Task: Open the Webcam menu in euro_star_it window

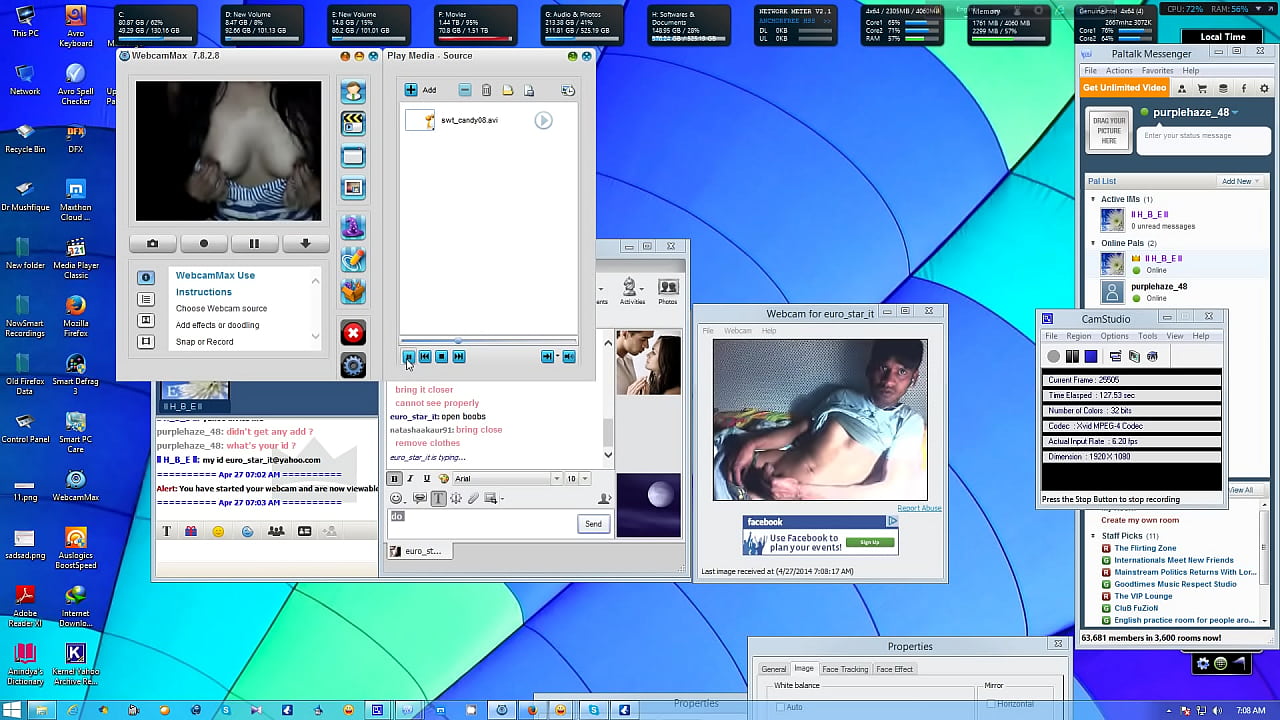Action: (738, 331)
